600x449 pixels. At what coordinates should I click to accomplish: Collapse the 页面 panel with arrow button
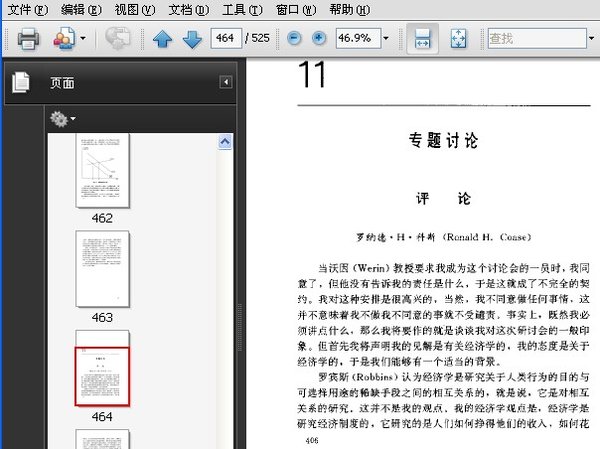pyautogui.click(x=226, y=82)
